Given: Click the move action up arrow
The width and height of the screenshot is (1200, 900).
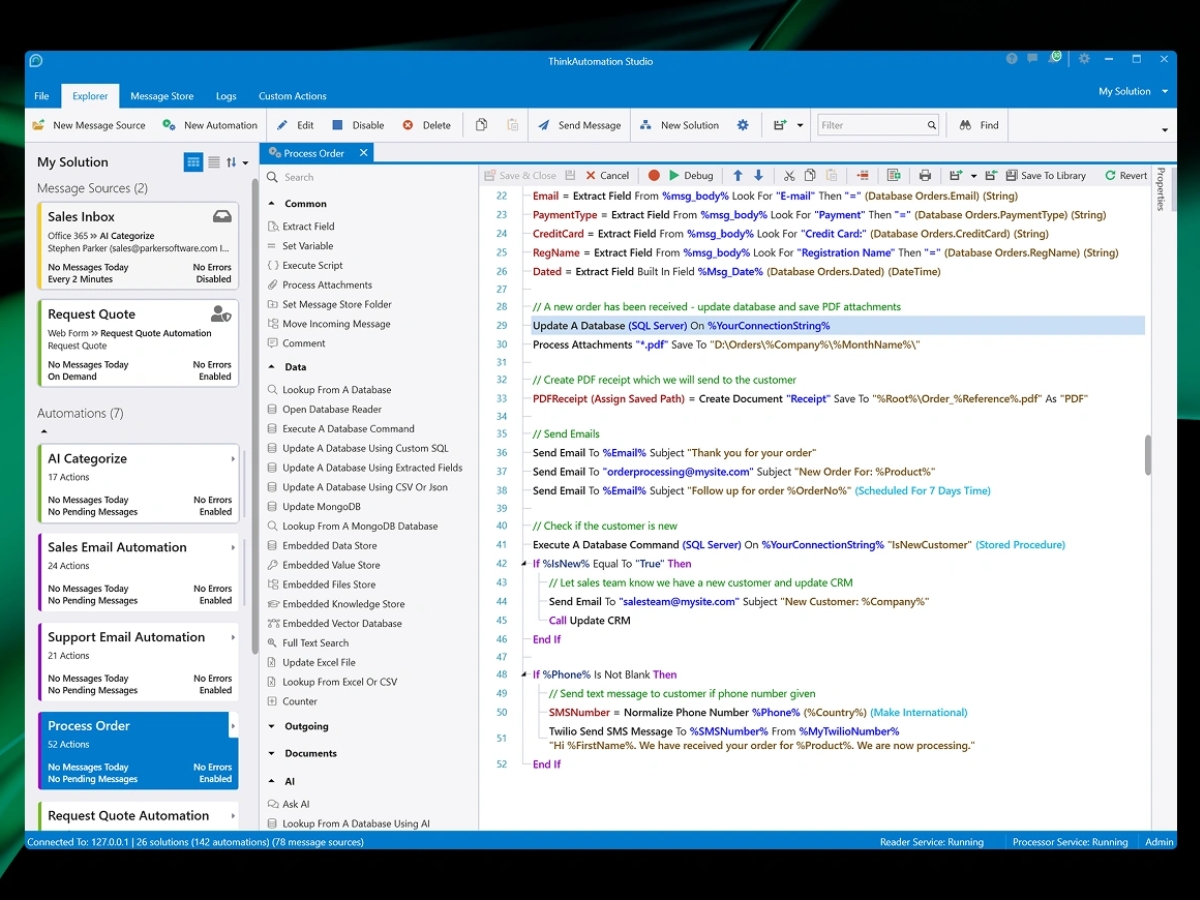Looking at the screenshot, I should point(738,175).
